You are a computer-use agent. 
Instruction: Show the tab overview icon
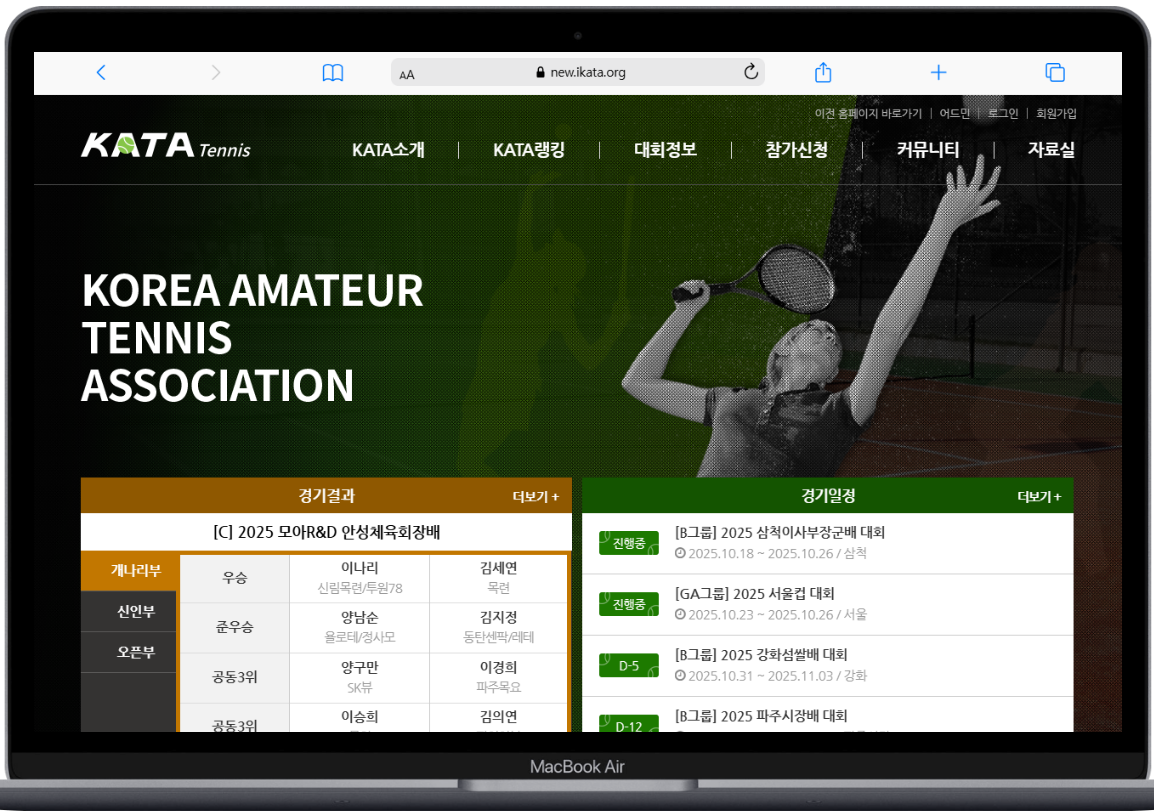[1054, 72]
